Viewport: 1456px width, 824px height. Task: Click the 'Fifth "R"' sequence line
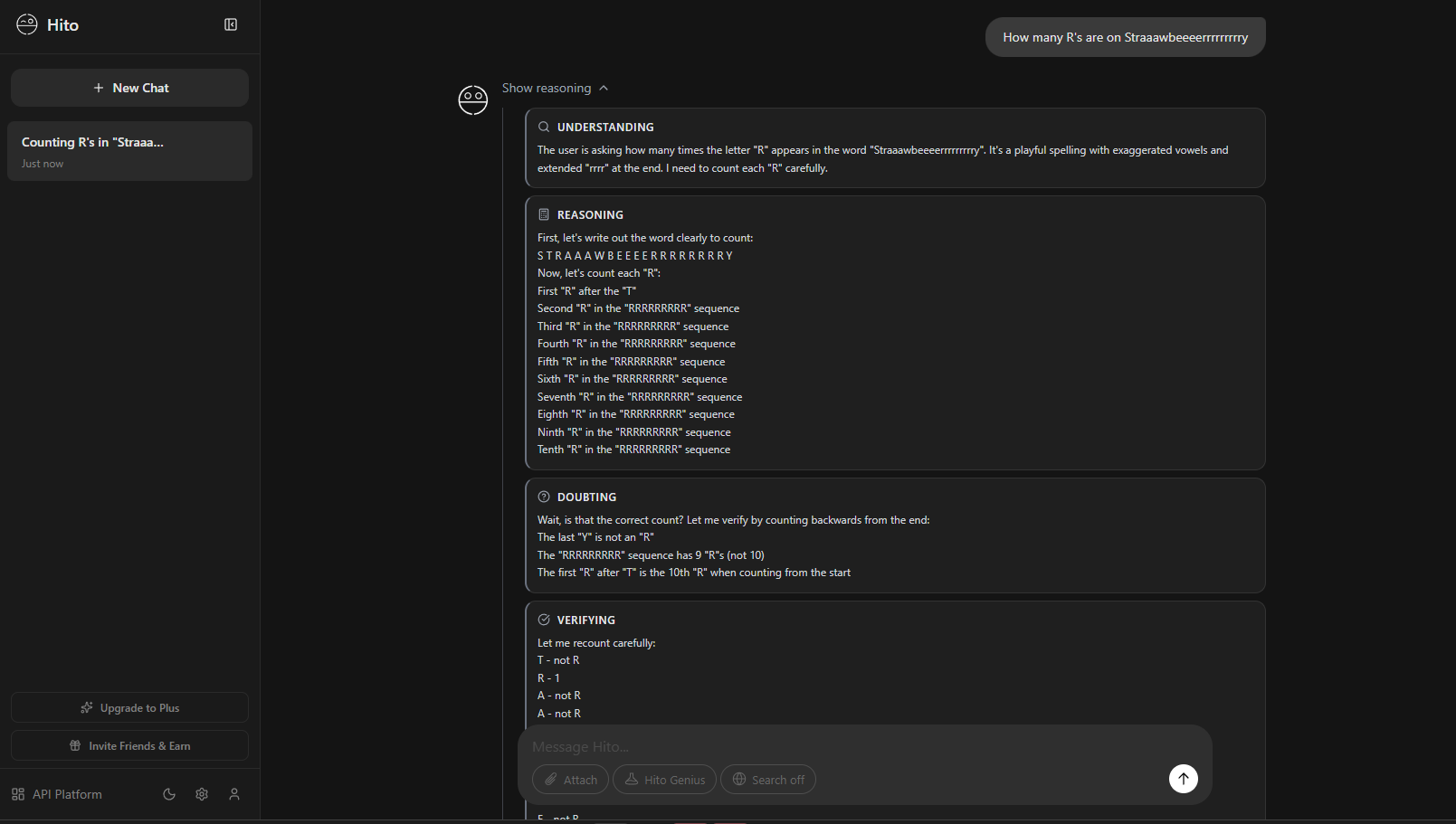click(632, 362)
